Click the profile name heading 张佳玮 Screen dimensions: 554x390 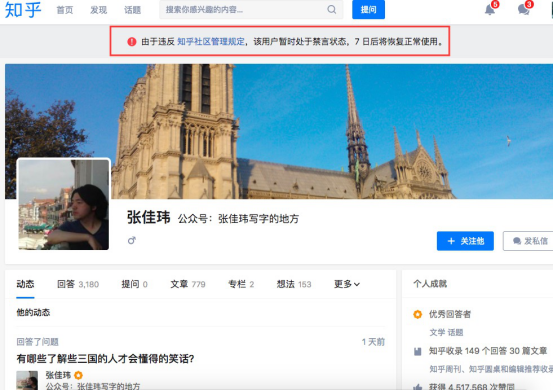click(149, 217)
